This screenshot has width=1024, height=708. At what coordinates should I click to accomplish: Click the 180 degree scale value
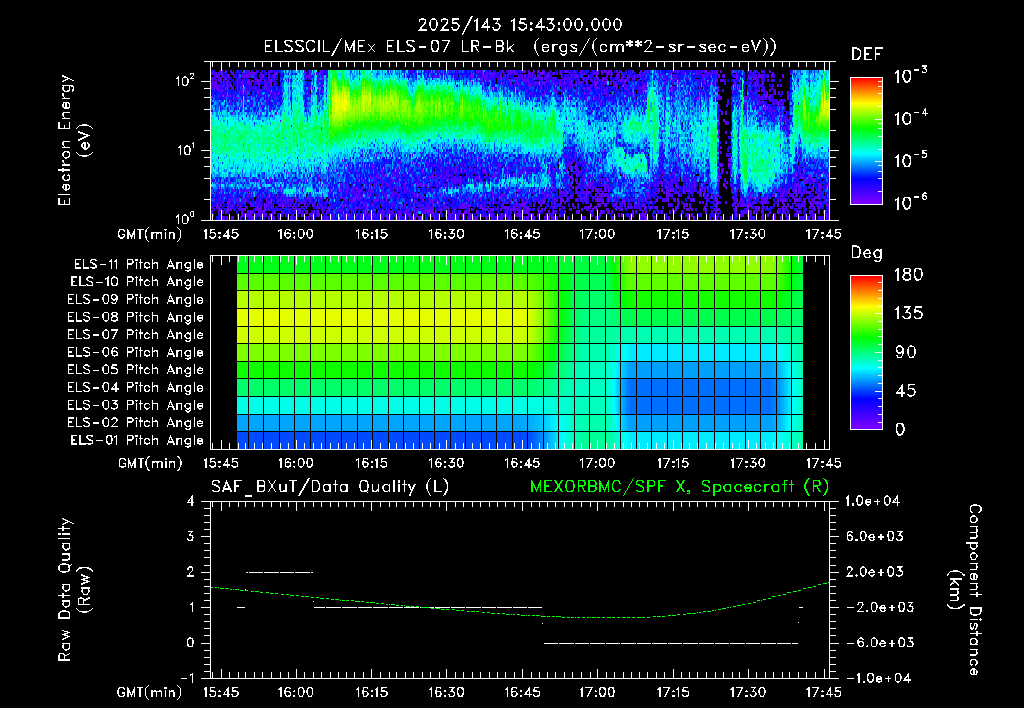tap(908, 275)
